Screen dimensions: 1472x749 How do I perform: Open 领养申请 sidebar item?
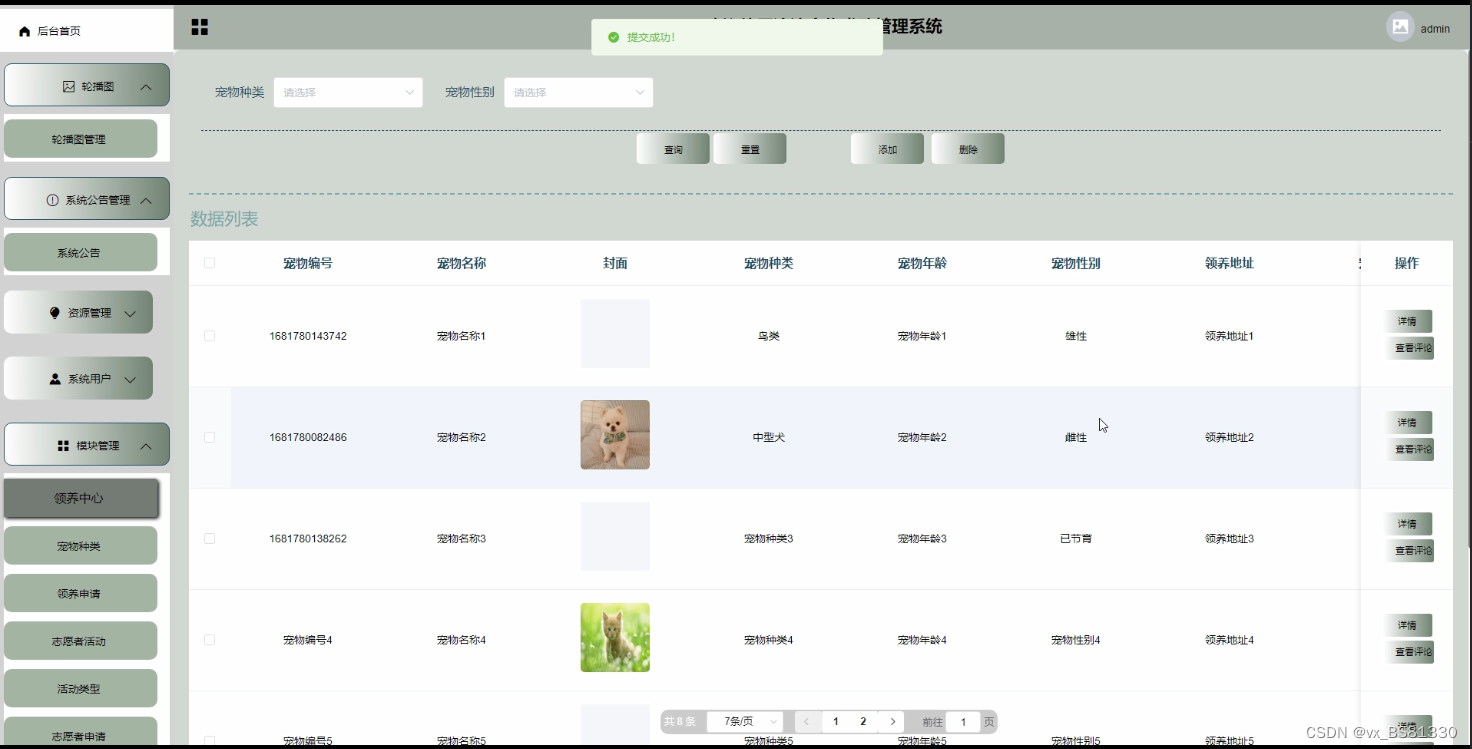(x=80, y=593)
